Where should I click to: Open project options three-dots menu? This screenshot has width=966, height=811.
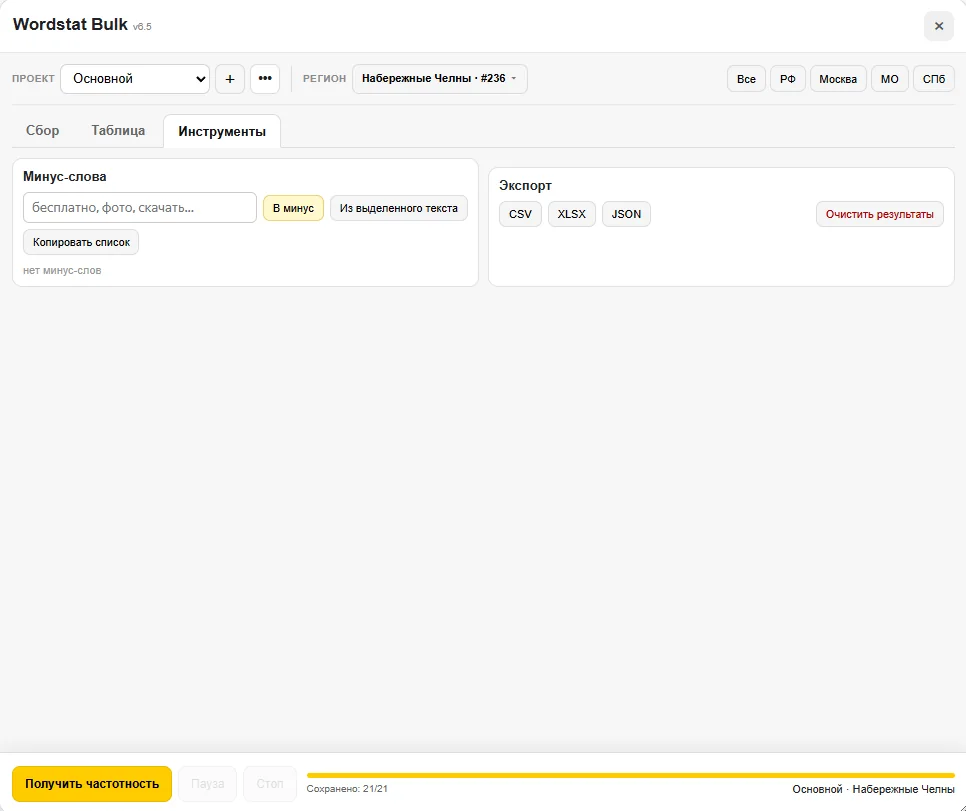click(x=265, y=79)
